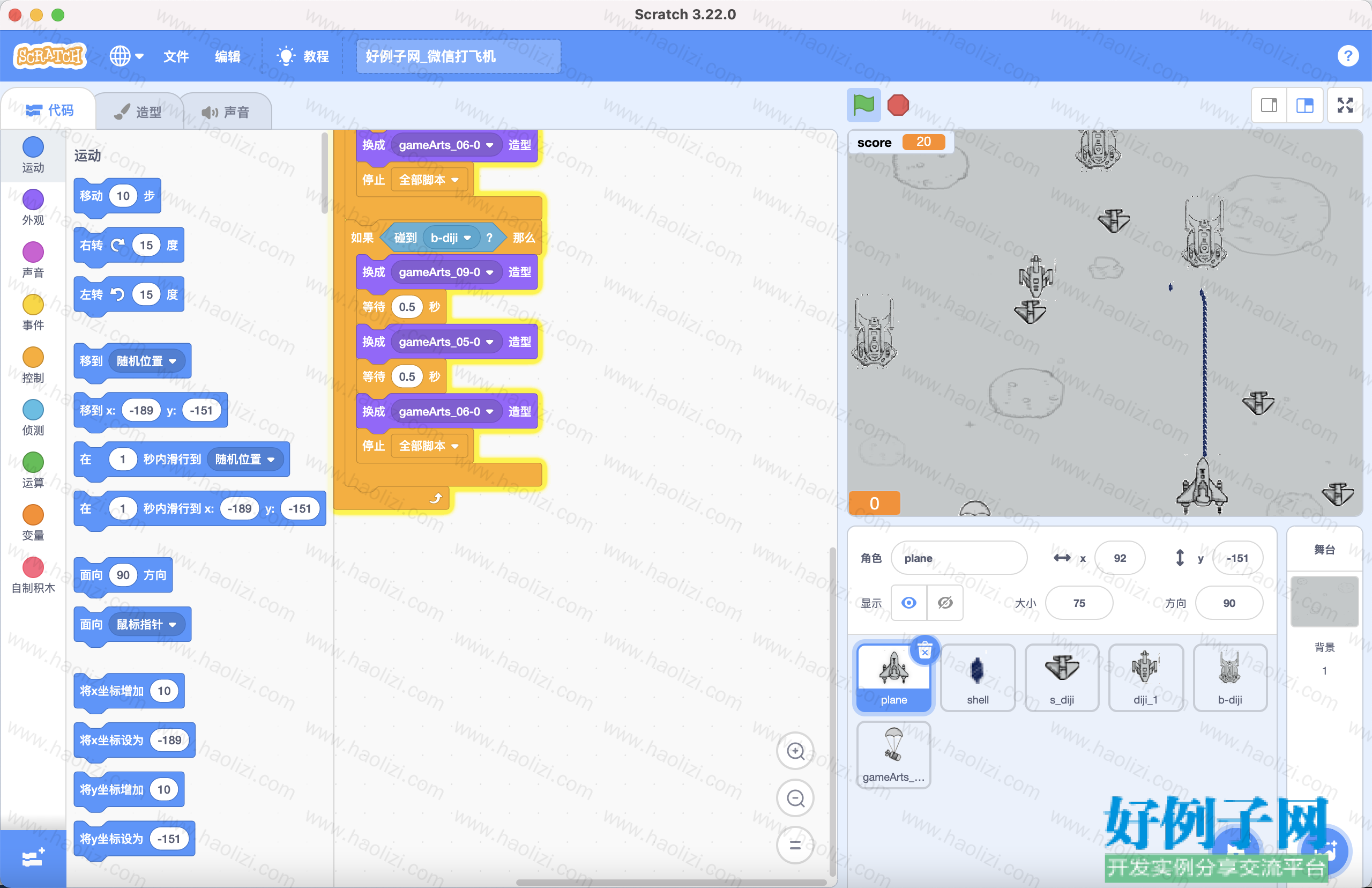Open the add extension button
1372x888 pixels.
point(33,859)
